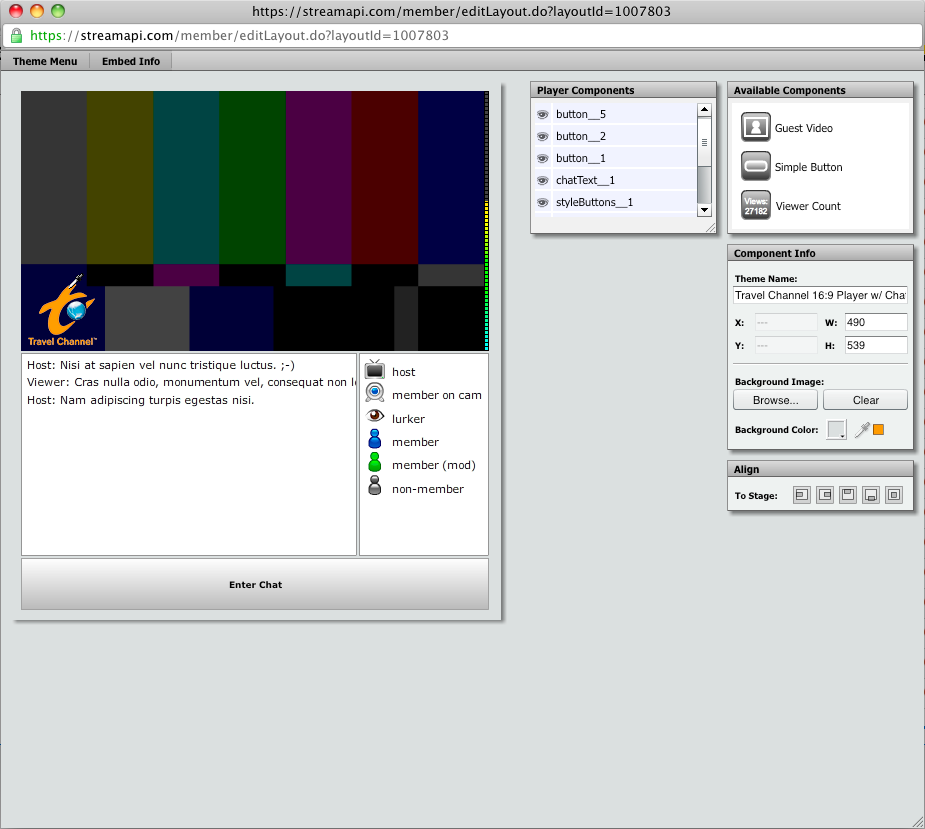Click the Player Components scrollbar thumb
Screen dimensions: 925x829
click(704, 142)
